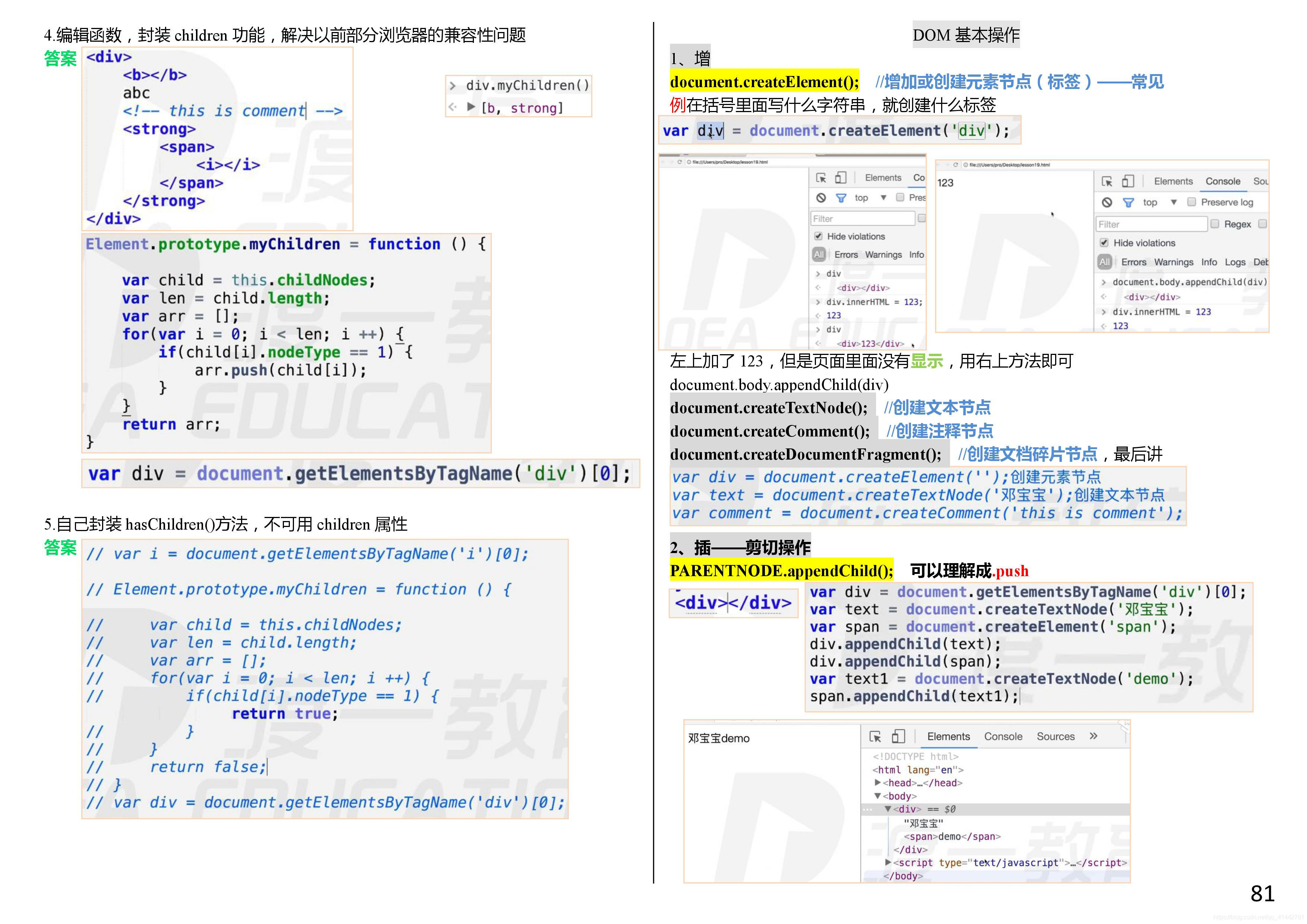Select <!DOCTYPE html> row in Elements tree
The height and width of the screenshot is (924, 1307).
(915, 757)
